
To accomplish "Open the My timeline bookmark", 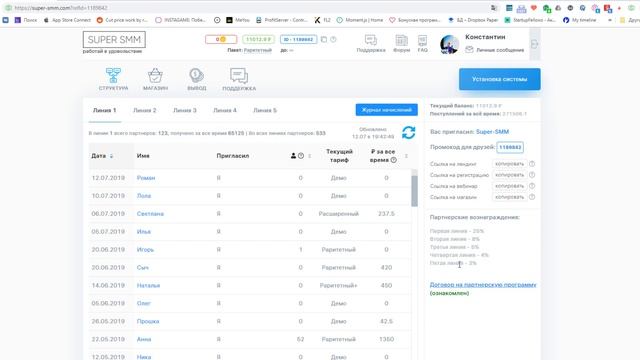I will (x=580, y=20).
